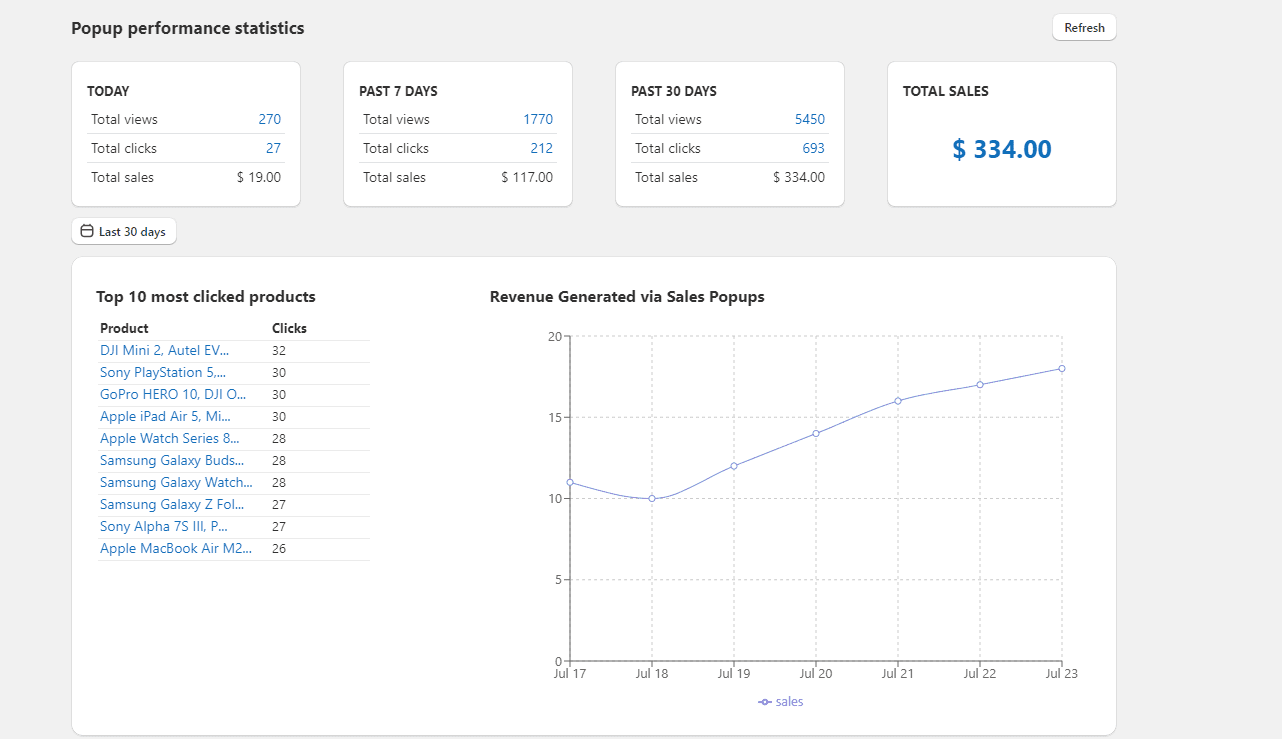Click the lowest chart point at Jul 18
The height and width of the screenshot is (739, 1282).
[652, 497]
